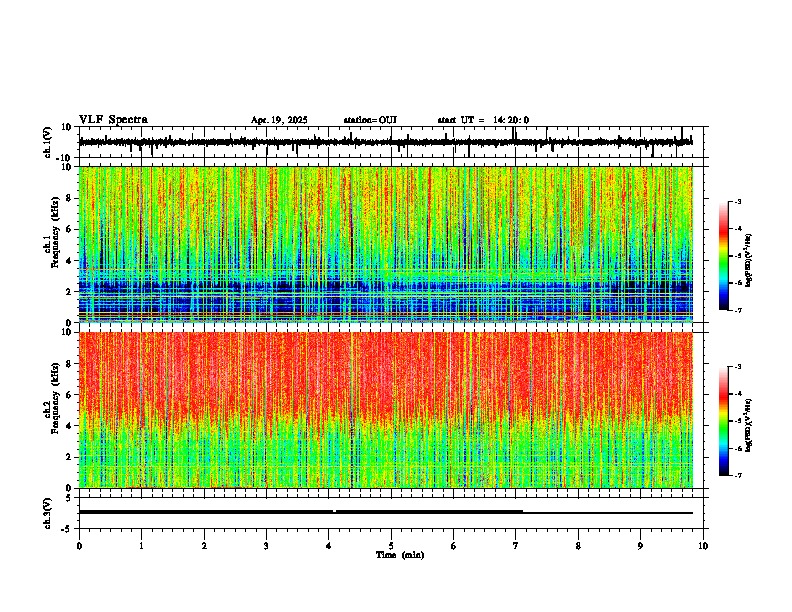Click the "2" tick on the ch.1 frequency axis
Image resolution: width=792 pixels, height=612 pixels.
pos(71,291)
